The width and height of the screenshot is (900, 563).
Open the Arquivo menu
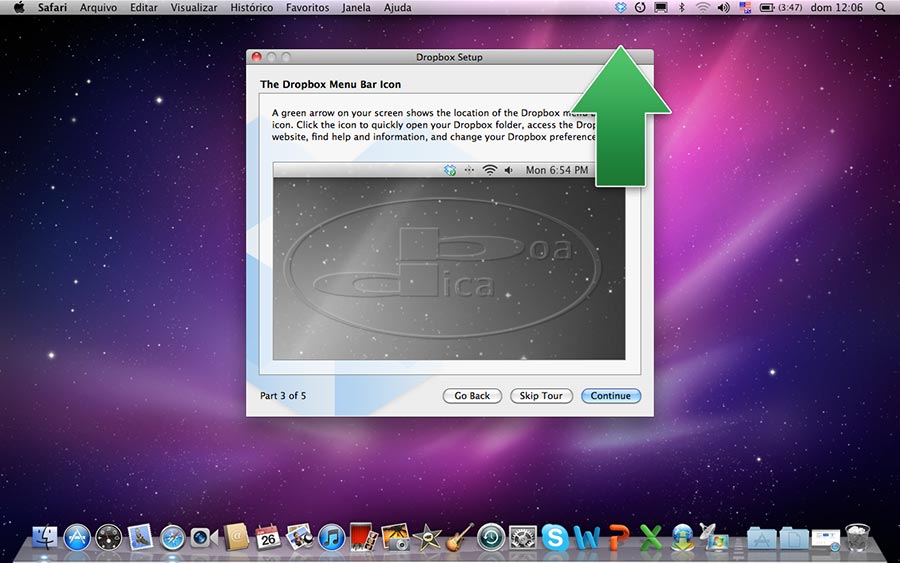98,7
